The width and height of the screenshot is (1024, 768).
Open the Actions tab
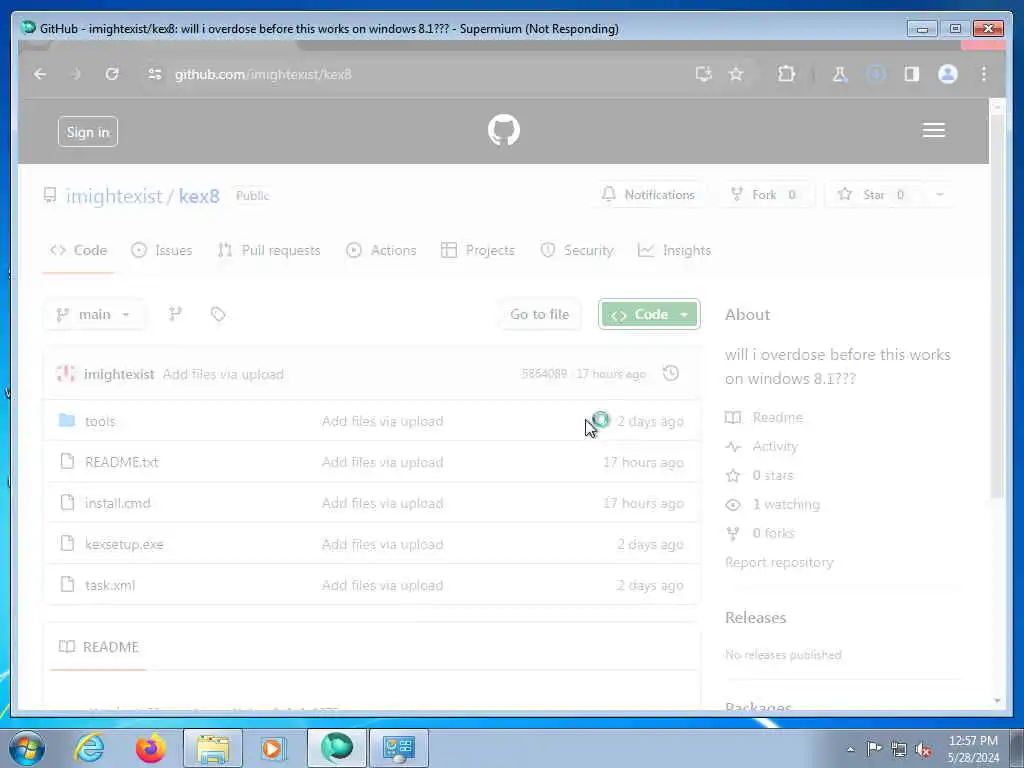pos(381,250)
